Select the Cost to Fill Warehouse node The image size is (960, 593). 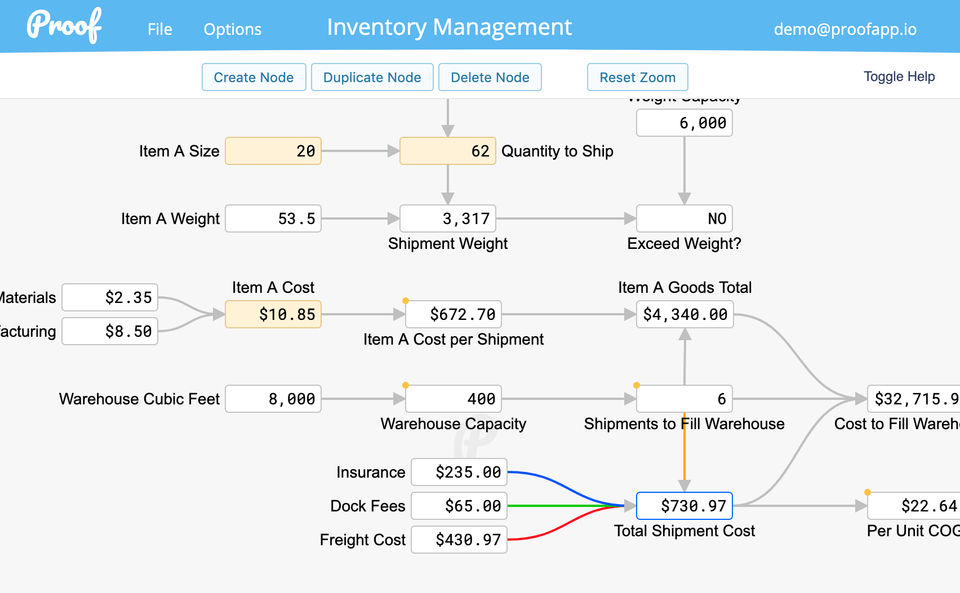click(x=913, y=399)
